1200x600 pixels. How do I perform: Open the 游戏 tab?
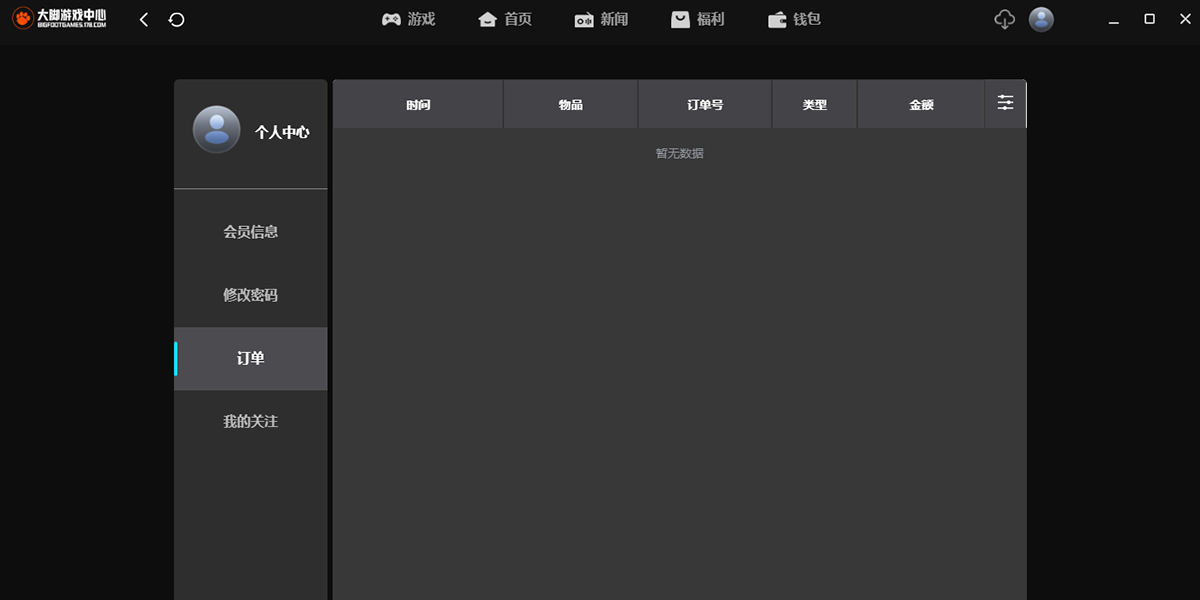point(408,19)
